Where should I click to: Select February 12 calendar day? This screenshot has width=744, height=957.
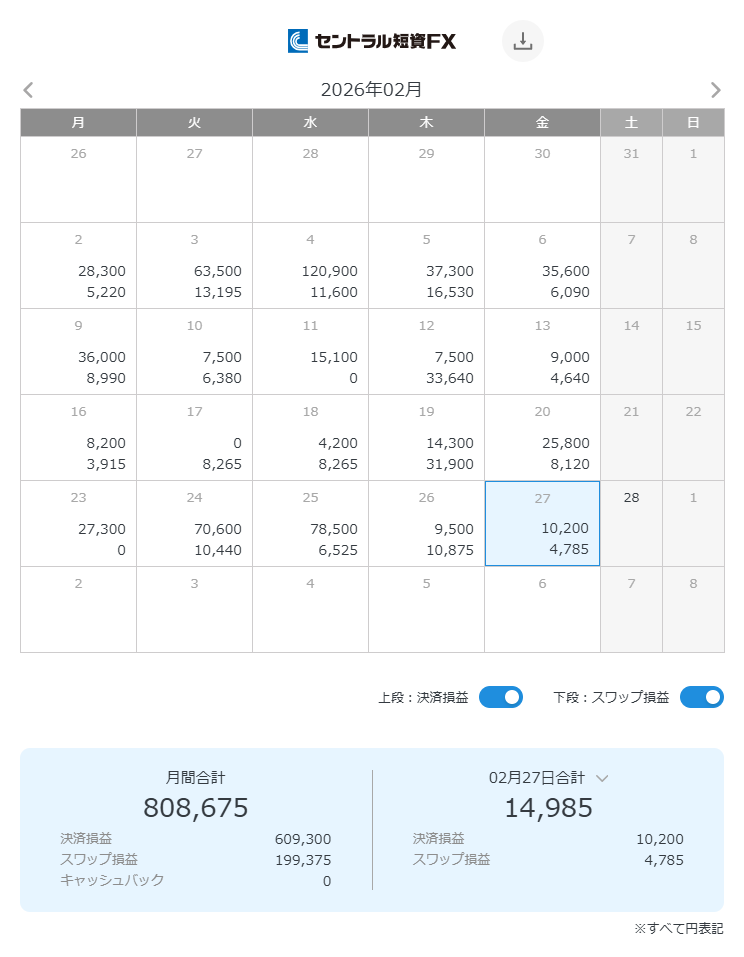(x=426, y=352)
